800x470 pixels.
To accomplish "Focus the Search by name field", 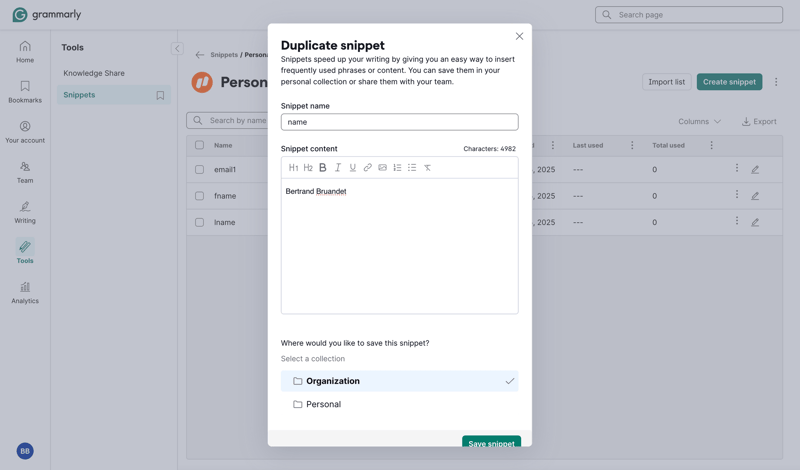I will tap(228, 120).
